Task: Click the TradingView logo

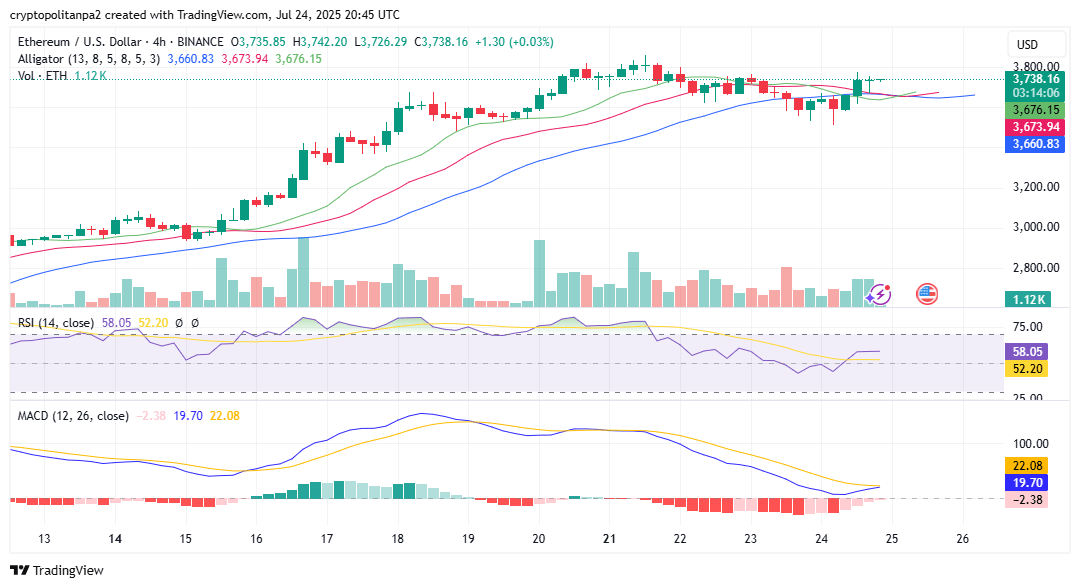Action: pos(57,571)
